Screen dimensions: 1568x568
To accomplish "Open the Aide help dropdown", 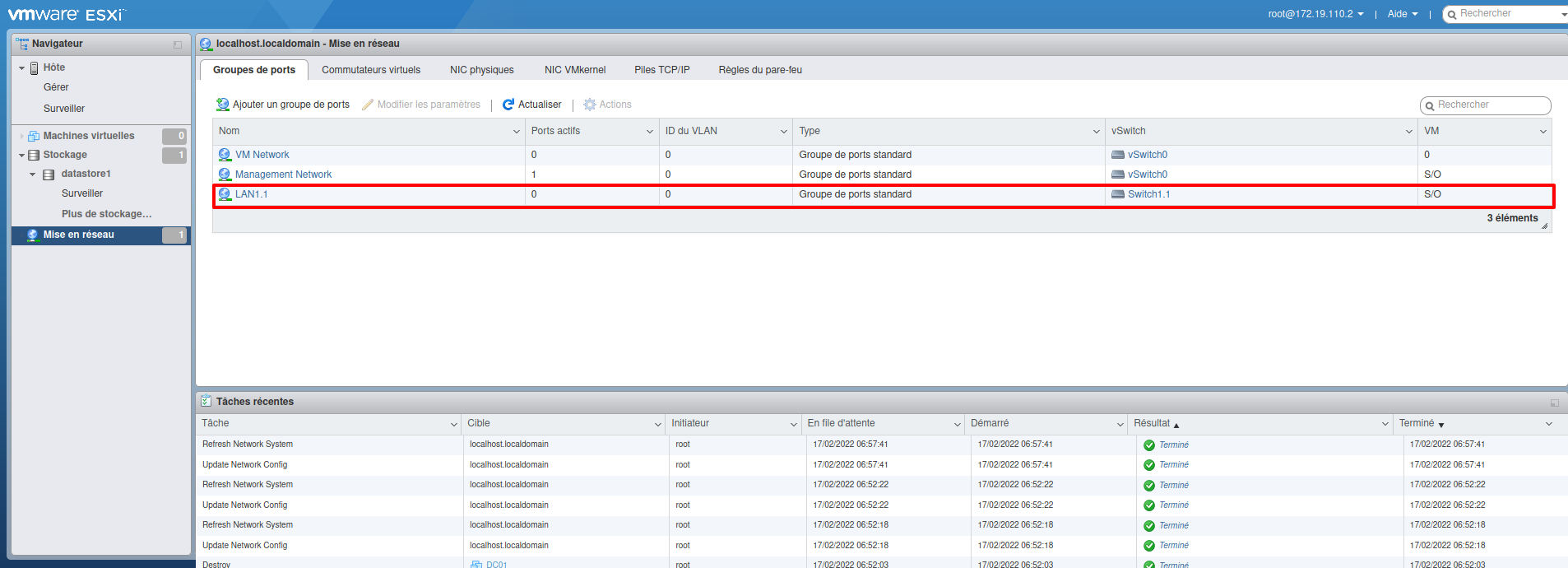I will click(x=1403, y=14).
